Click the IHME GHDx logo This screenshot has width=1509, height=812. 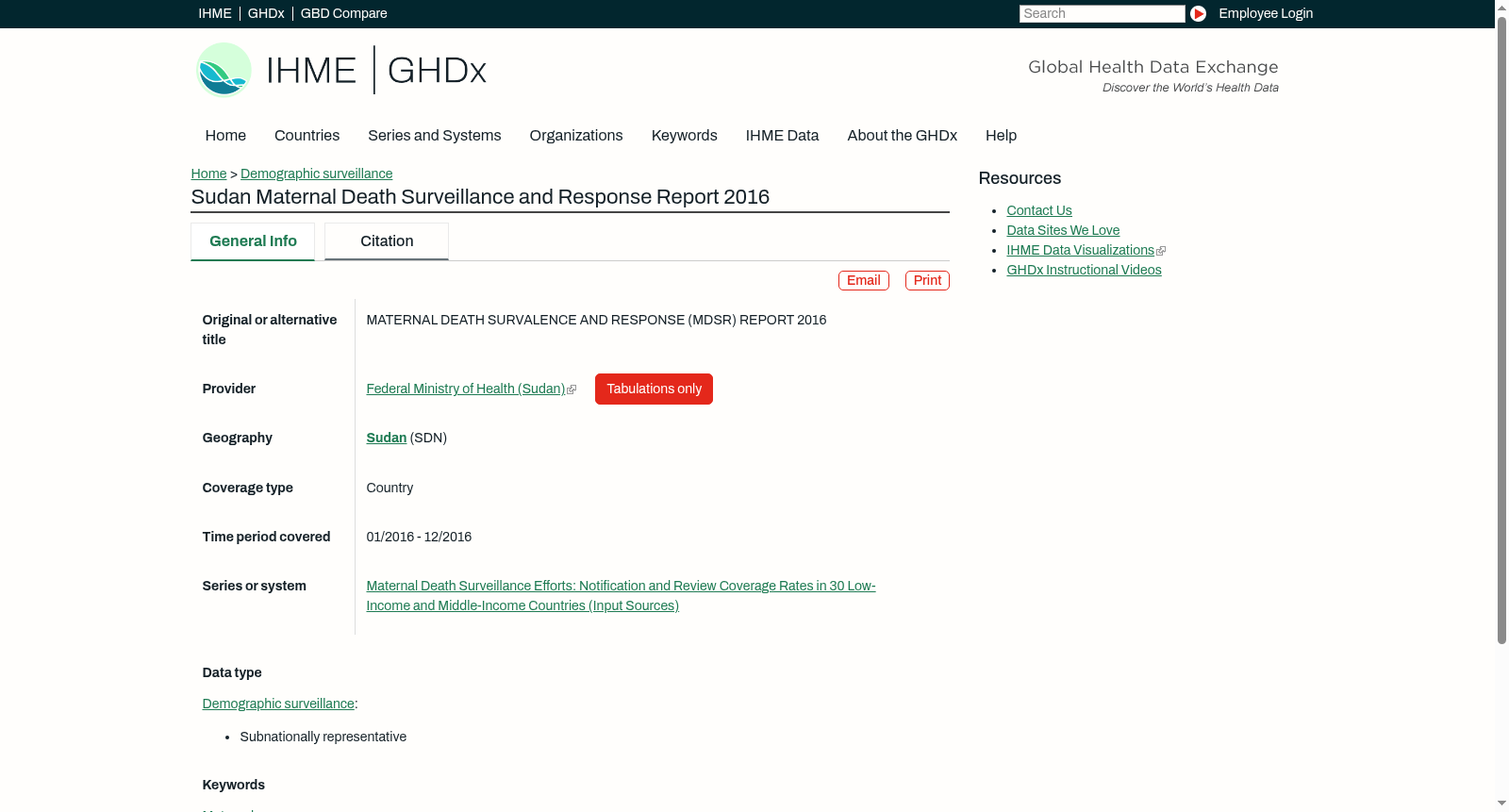(x=341, y=70)
